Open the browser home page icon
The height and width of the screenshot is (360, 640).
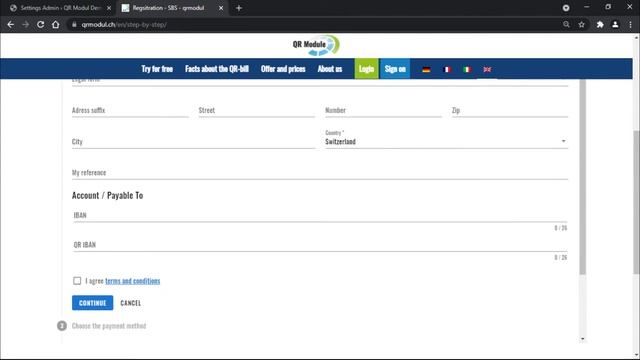click(56, 24)
